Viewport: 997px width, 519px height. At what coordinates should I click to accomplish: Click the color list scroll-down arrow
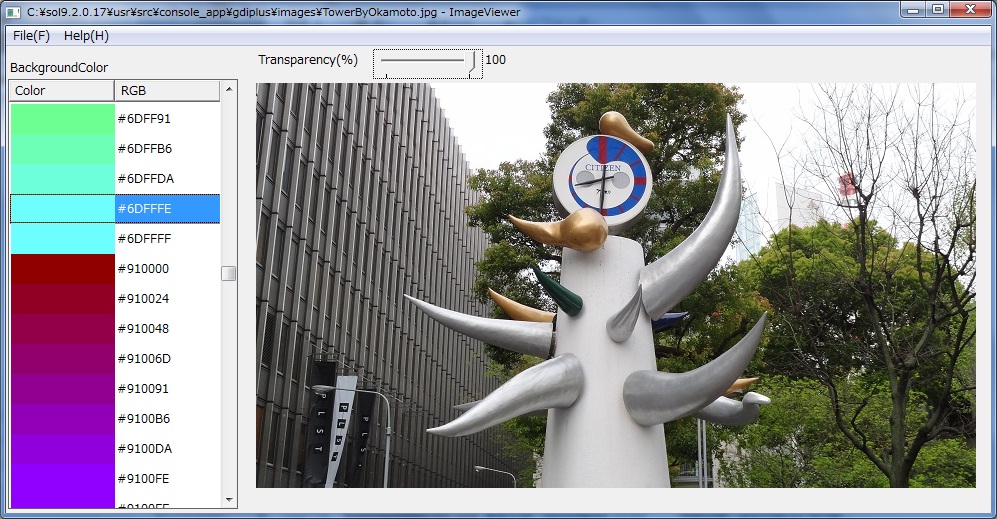[229, 500]
